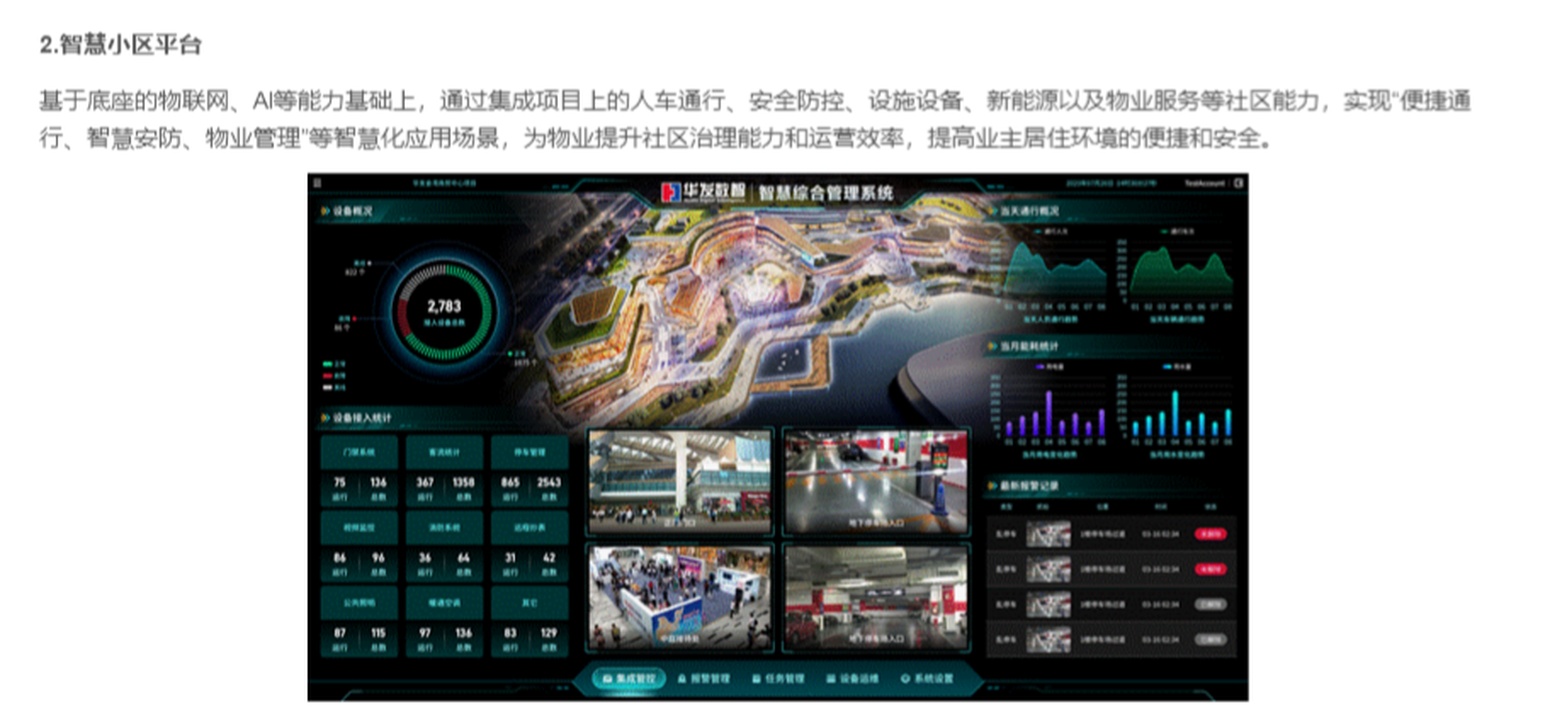The image size is (1550, 717).
Task: Open the 集成管控 tab in the bottom navigation
Action: [629, 678]
